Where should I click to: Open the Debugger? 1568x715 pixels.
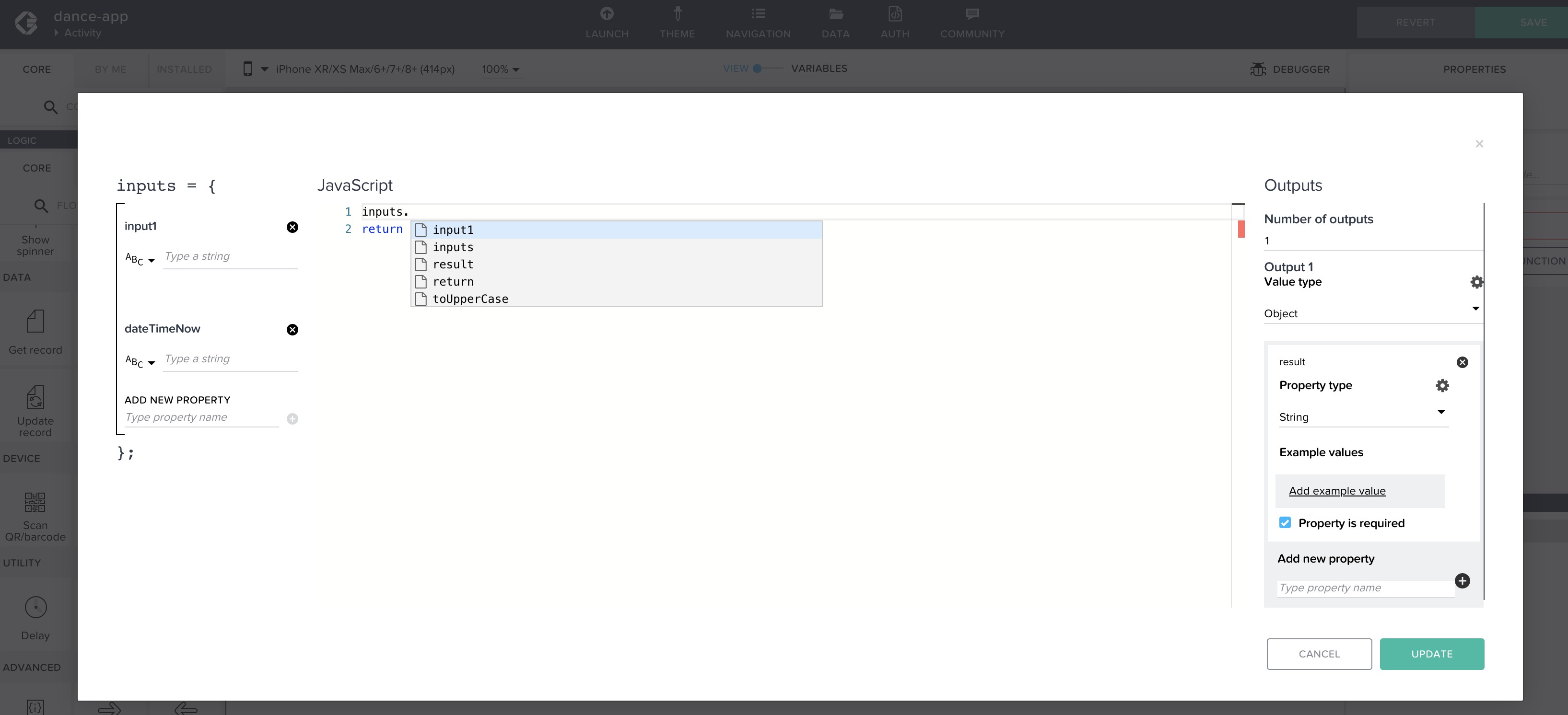(x=1290, y=69)
